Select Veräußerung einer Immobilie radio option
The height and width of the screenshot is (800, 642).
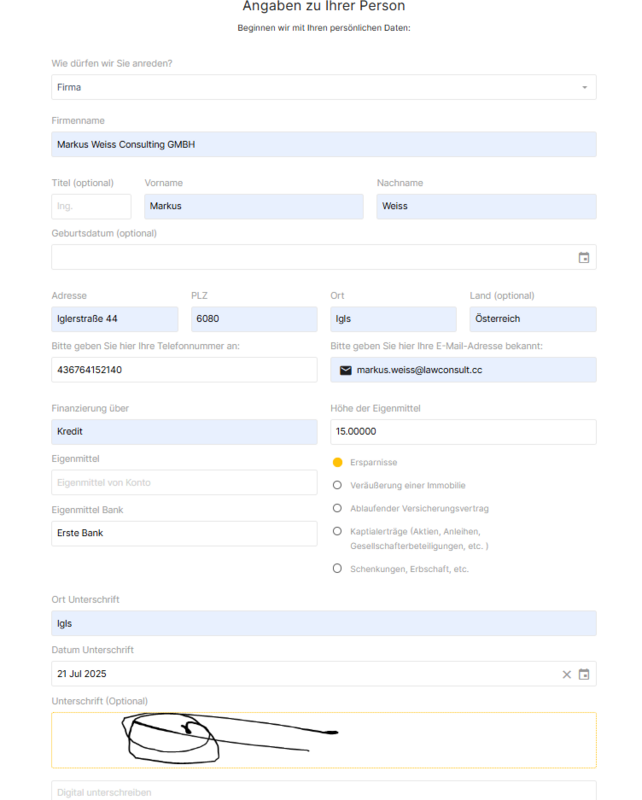coord(338,485)
